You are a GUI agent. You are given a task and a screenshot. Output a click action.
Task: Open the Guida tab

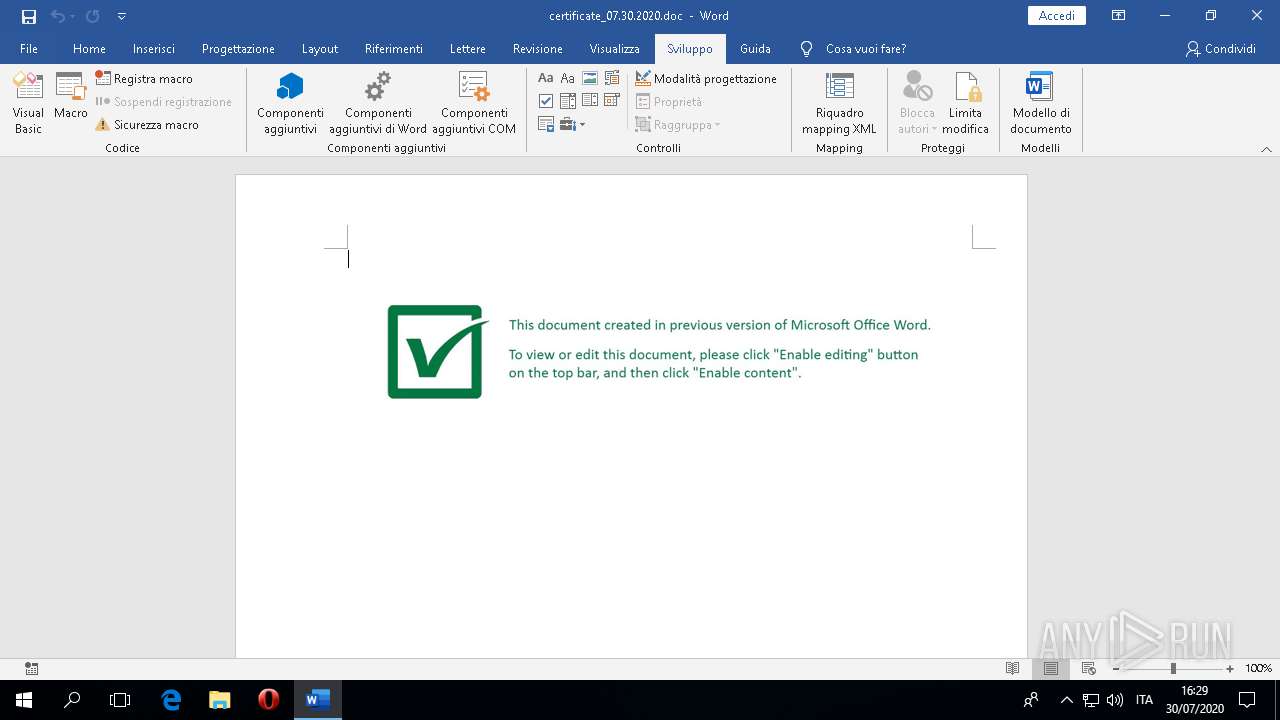(755, 49)
